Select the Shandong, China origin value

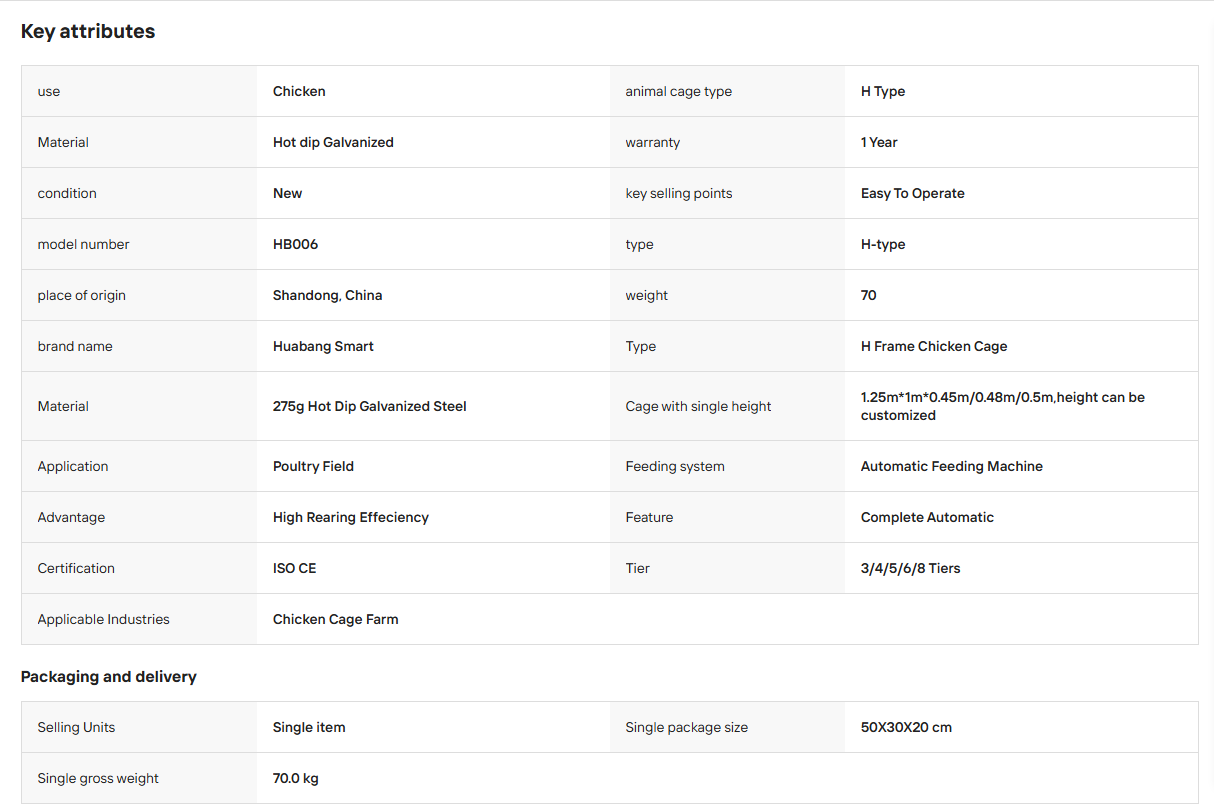coord(327,295)
